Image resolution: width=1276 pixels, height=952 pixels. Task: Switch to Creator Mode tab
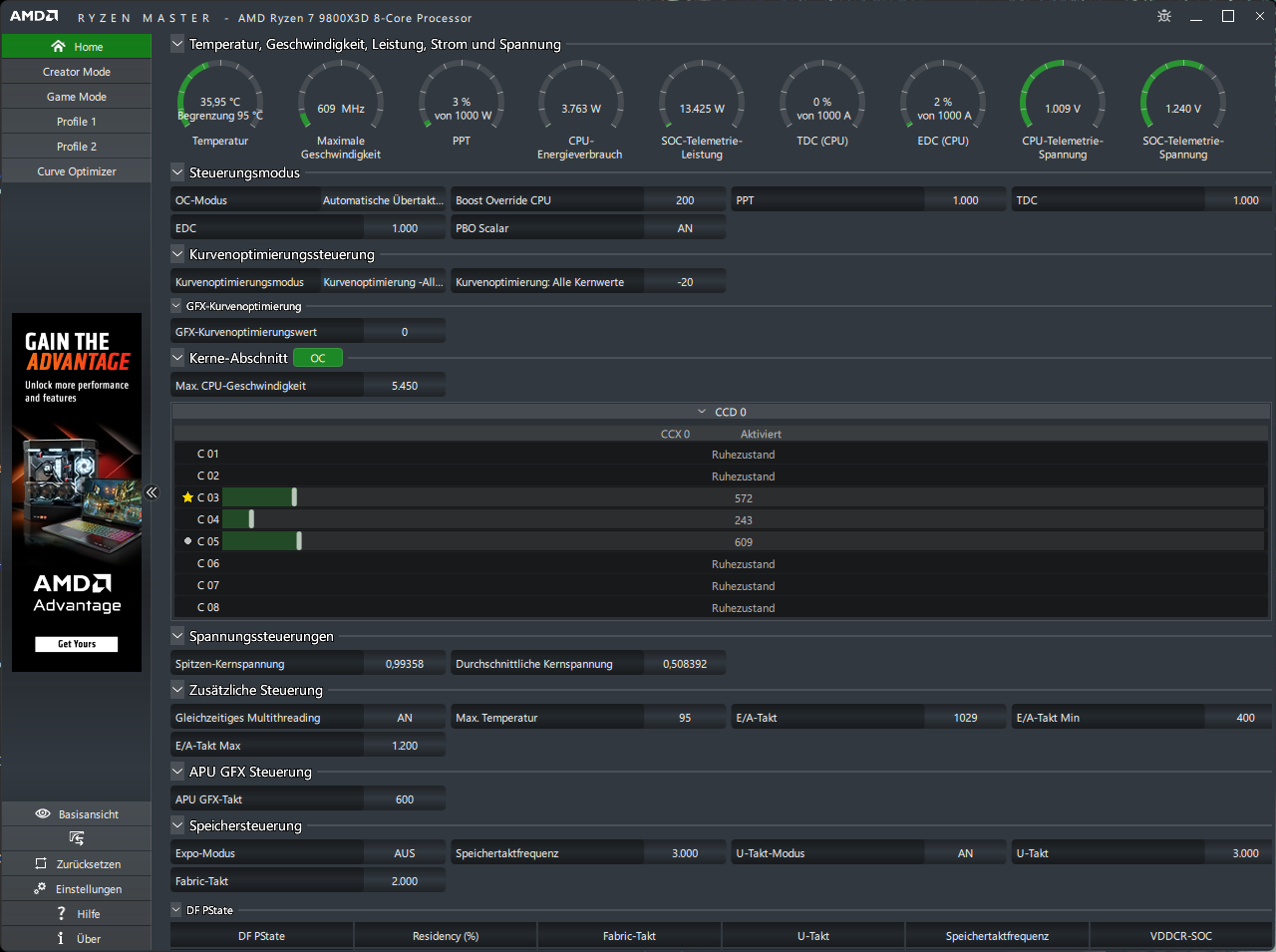click(77, 72)
